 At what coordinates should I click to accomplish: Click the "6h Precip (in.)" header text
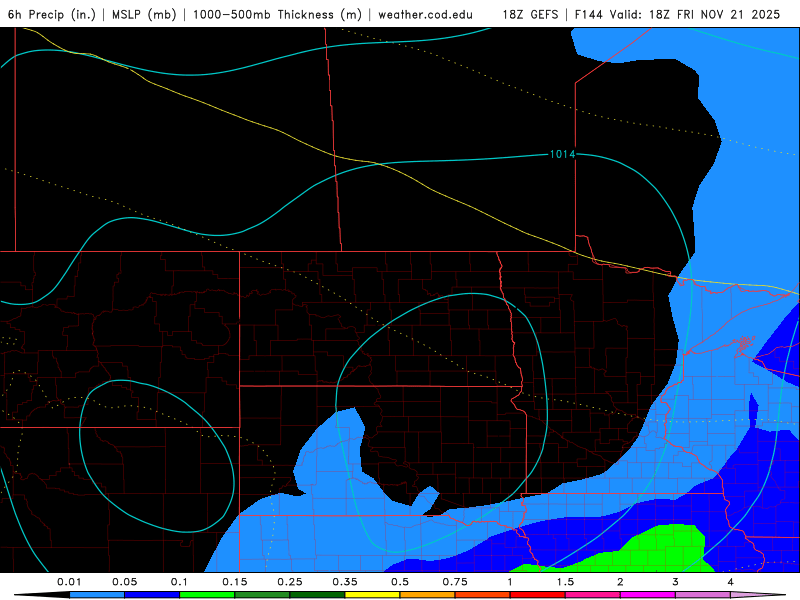click(x=52, y=14)
